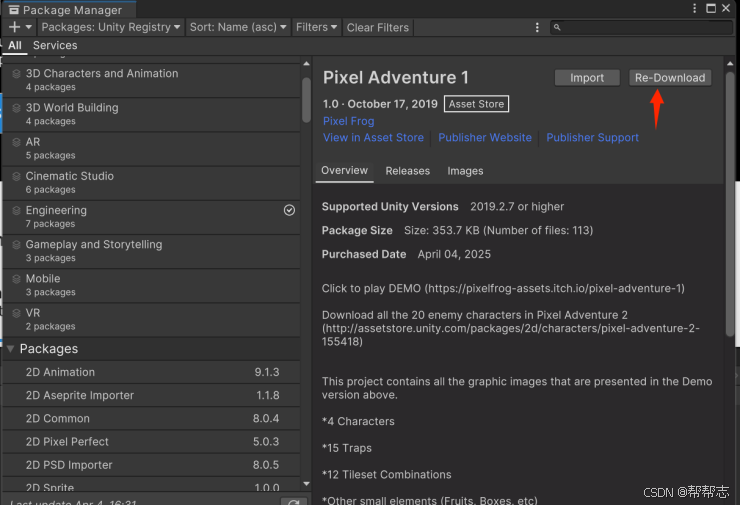Screen dimensions: 741x506
Task: Click the package list scrollbar thumb
Action: point(306,100)
